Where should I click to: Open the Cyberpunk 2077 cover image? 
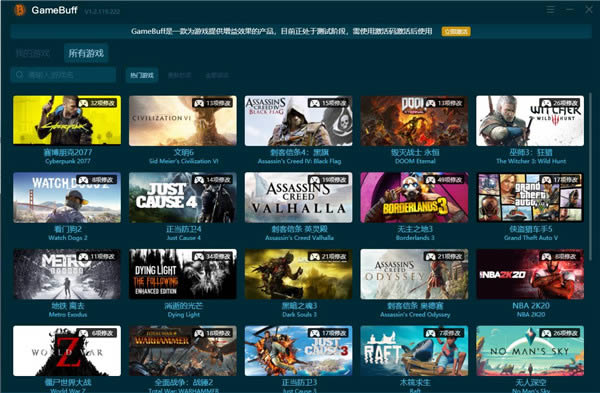[67, 120]
